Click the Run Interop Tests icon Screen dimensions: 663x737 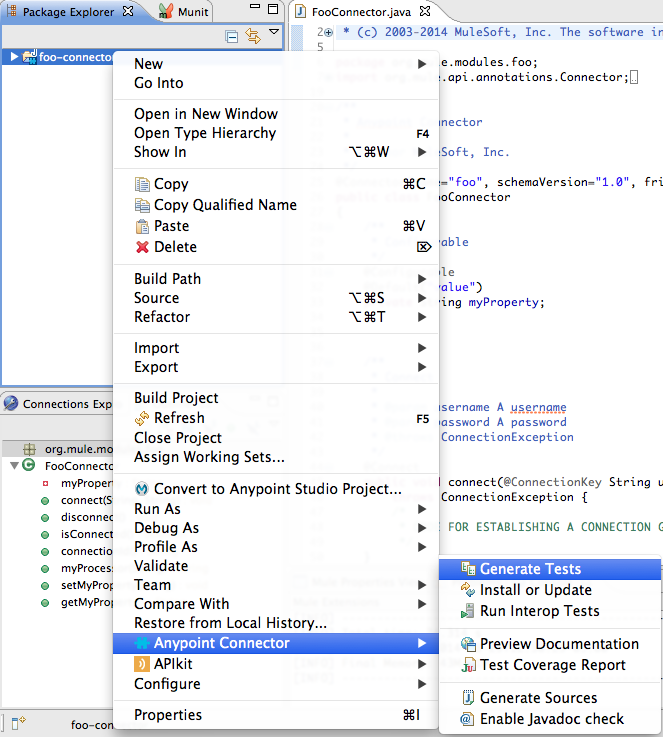[467, 611]
